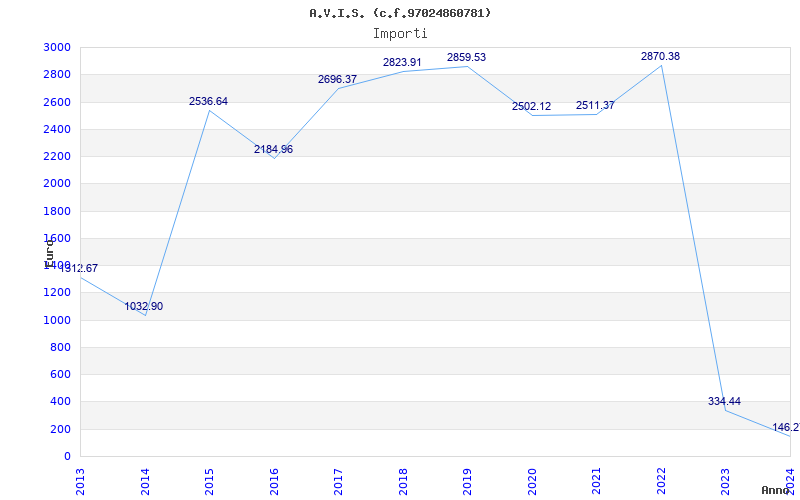Select the 334.44 data label
Screen dimensions: 800x500
pos(724,402)
